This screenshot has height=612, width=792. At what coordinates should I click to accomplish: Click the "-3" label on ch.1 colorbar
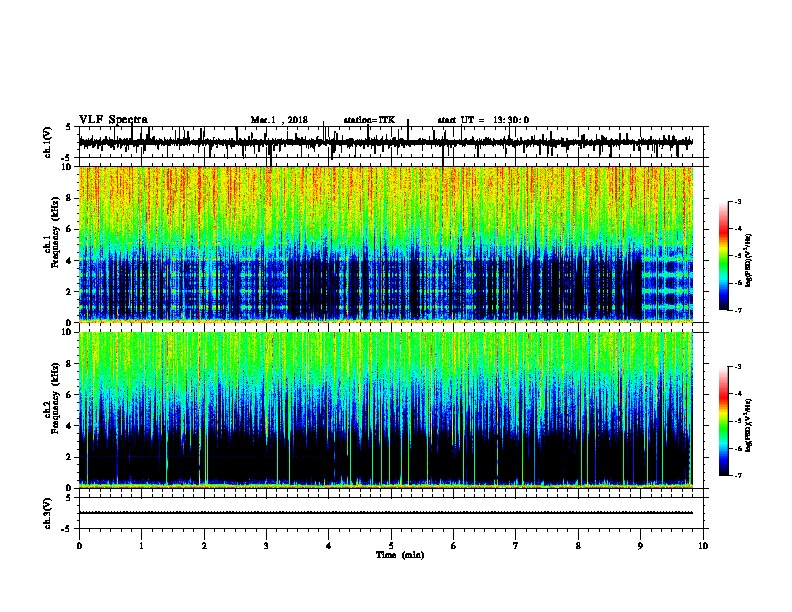click(737, 201)
